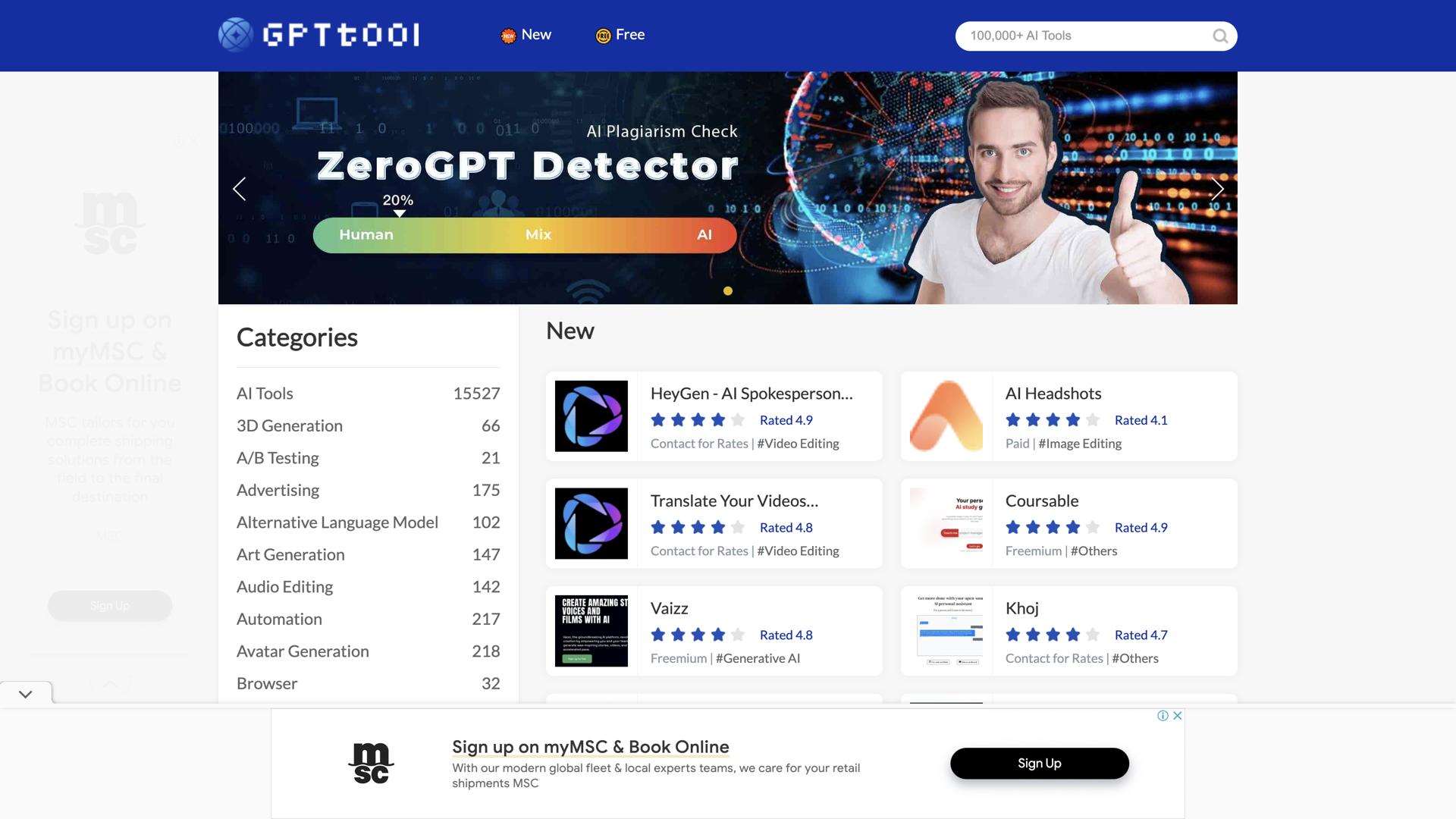This screenshot has width=1456, height=819.
Task: Open the Khoj tool thumbnail
Action: click(946, 631)
